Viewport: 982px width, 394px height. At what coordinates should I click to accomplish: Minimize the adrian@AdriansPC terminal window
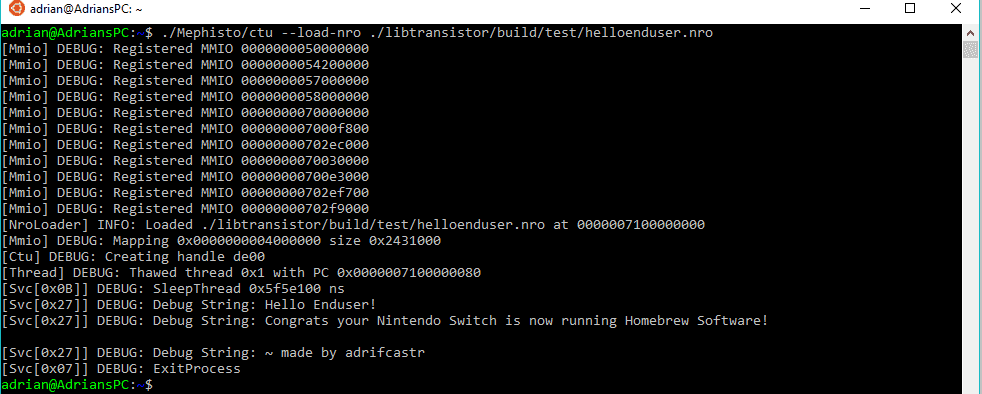pyautogui.click(x=865, y=9)
